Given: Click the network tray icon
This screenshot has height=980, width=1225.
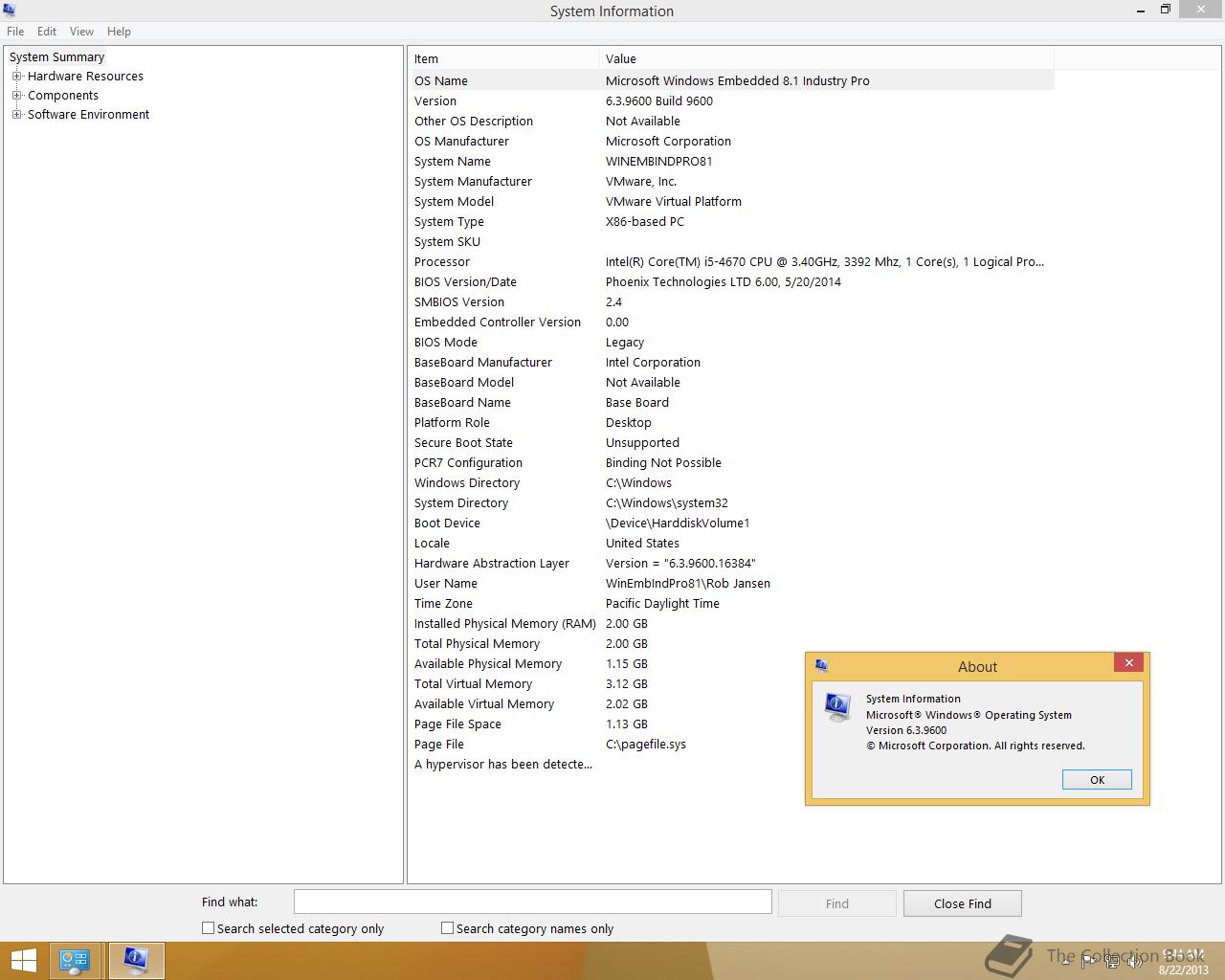Looking at the screenshot, I should tap(1113, 962).
